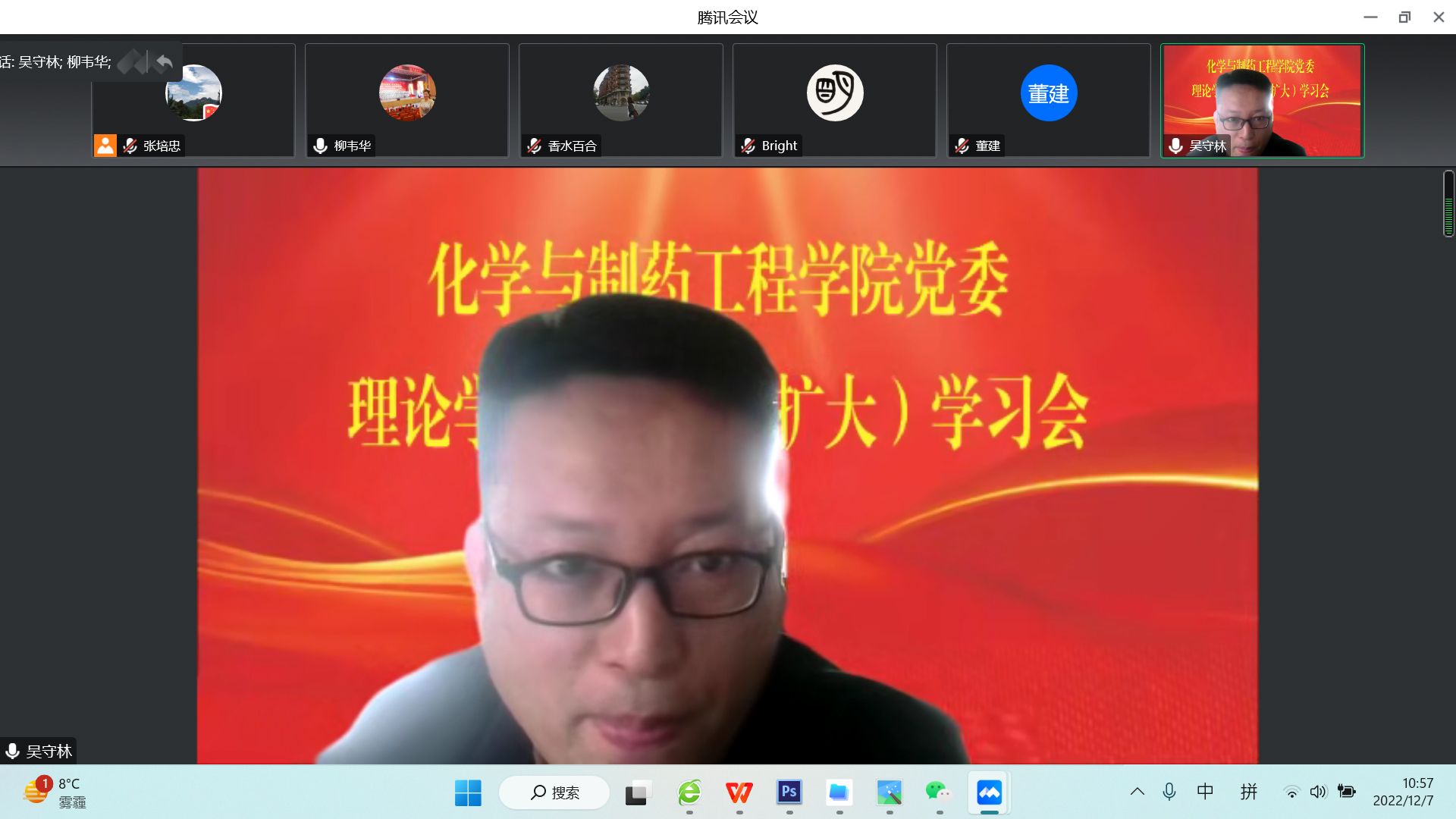Click the vertical scrollbar at right edge
The width and height of the screenshot is (1456, 819).
(x=1448, y=203)
